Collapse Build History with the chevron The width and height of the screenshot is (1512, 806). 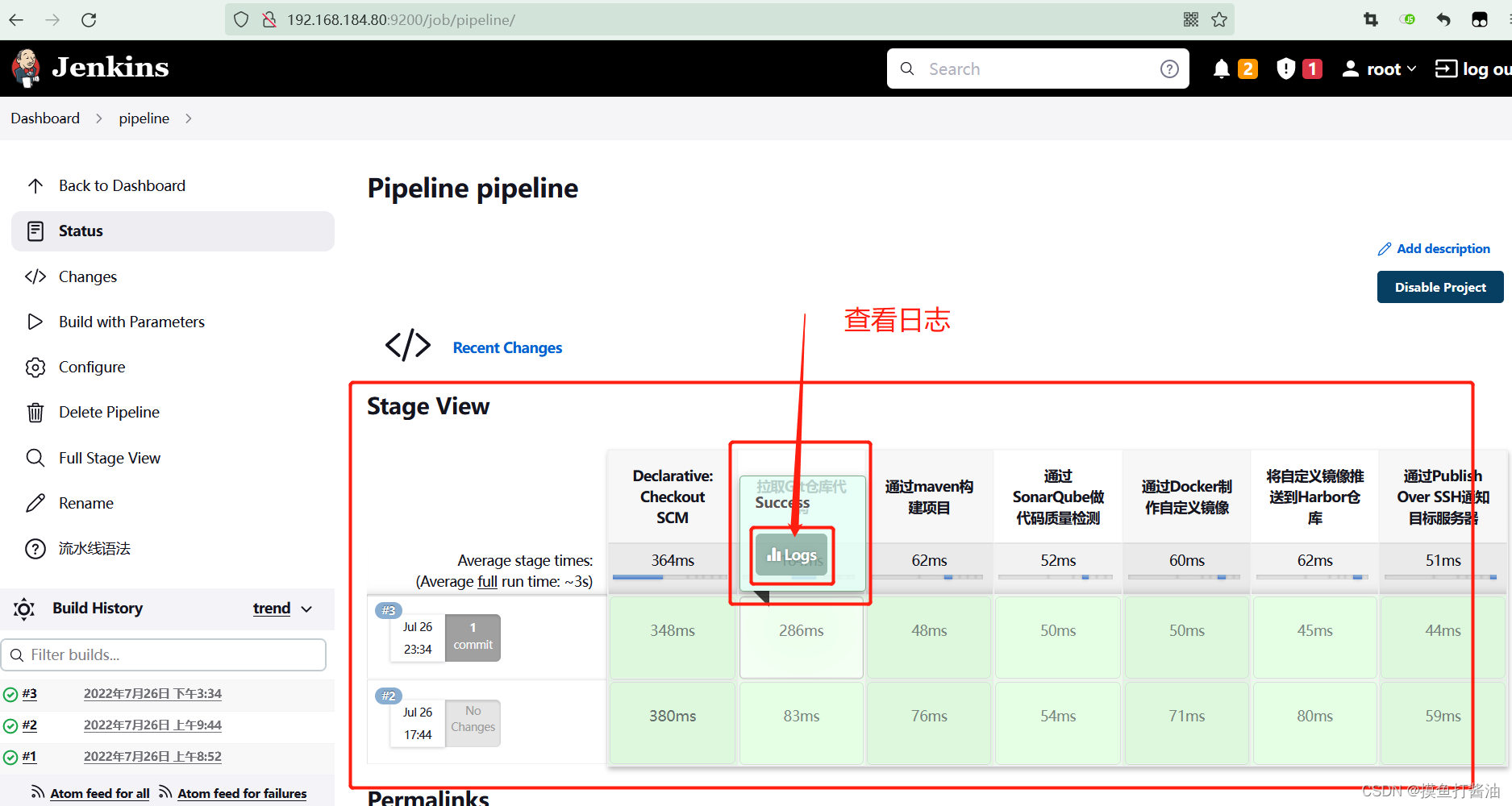(x=306, y=609)
